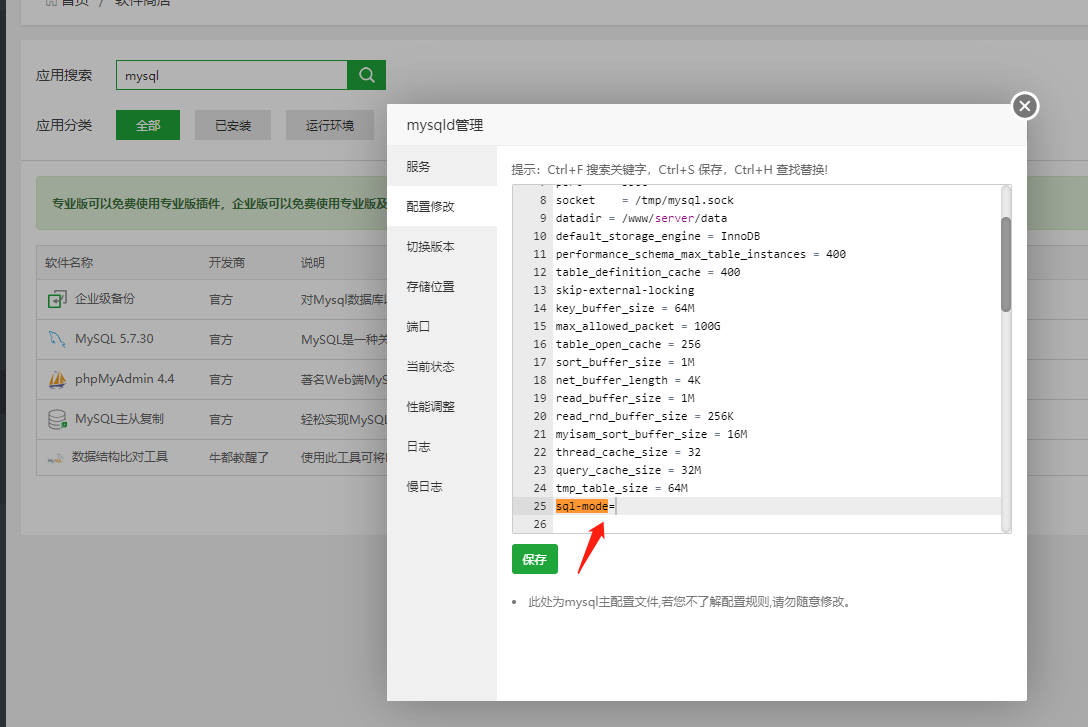Click the MySQL 5.7.30 dolphin icon

[57, 339]
